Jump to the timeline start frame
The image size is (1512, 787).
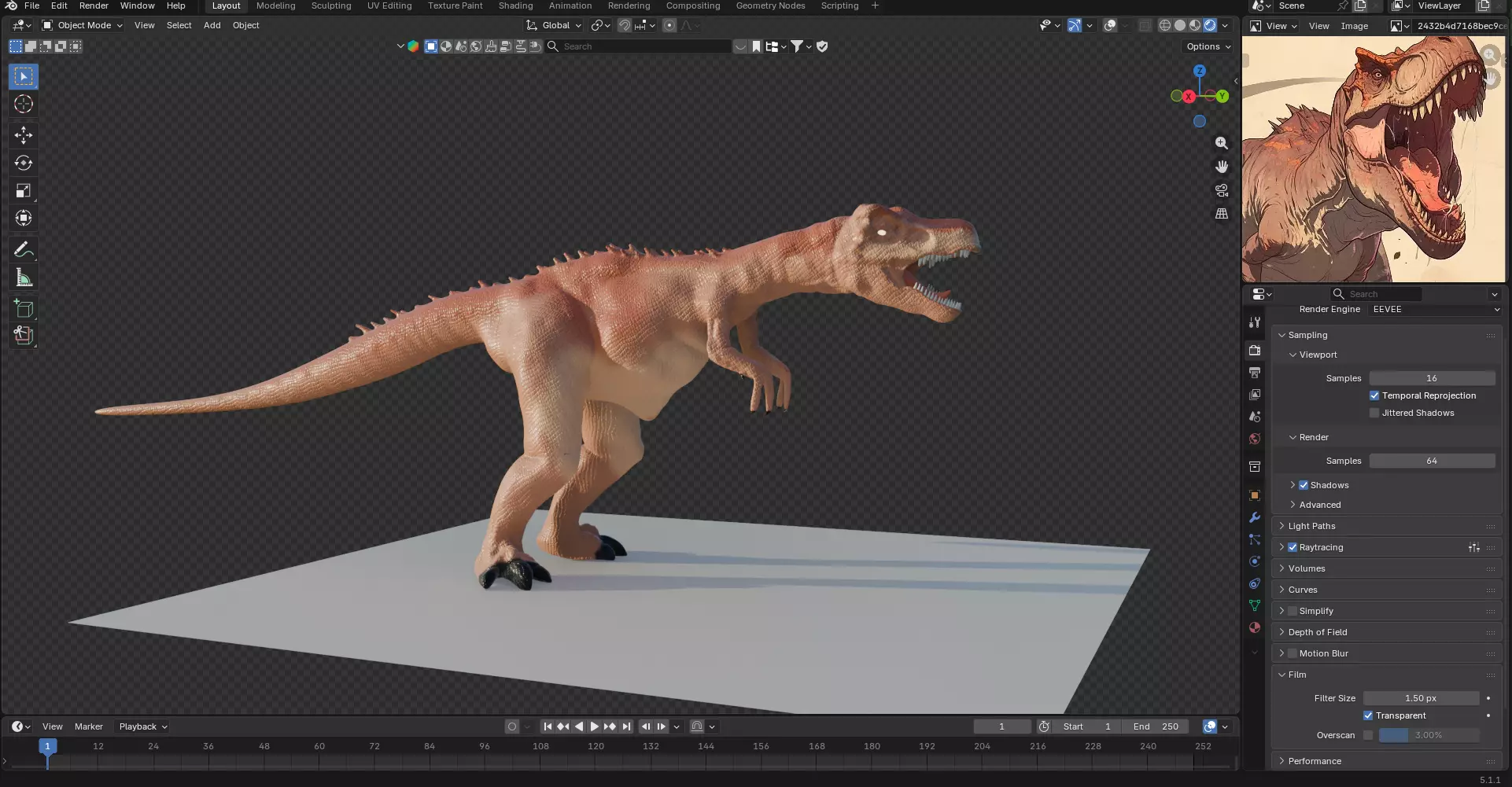click(x=548, y=726)
